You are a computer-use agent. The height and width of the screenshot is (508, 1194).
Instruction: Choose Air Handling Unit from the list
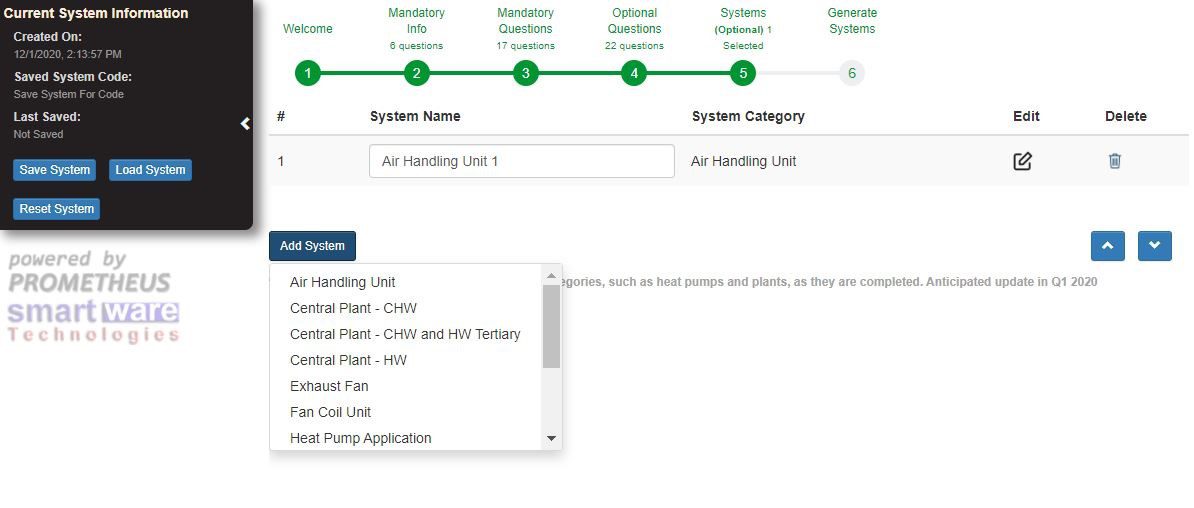(343, 283)
